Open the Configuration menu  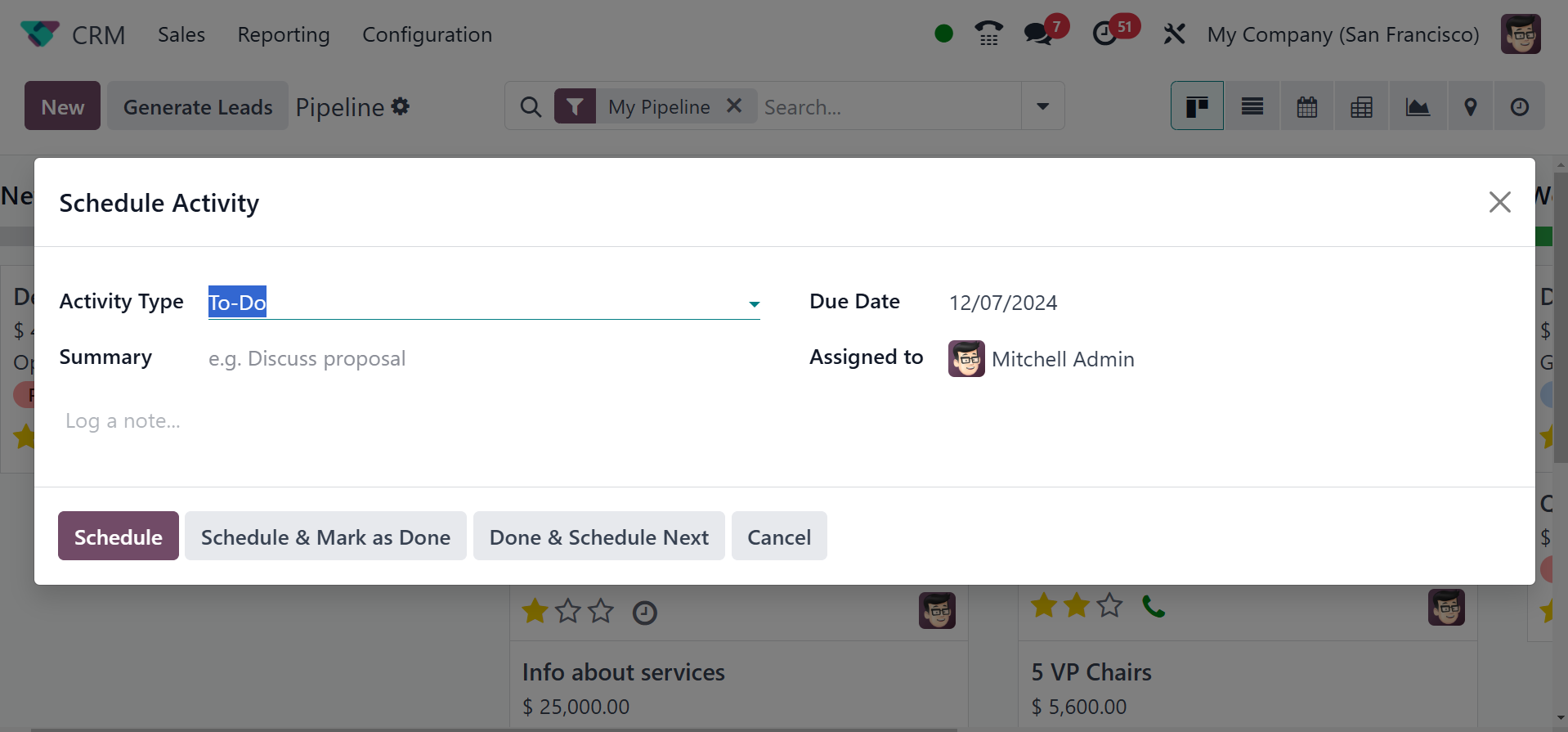(x=427, y=34)
